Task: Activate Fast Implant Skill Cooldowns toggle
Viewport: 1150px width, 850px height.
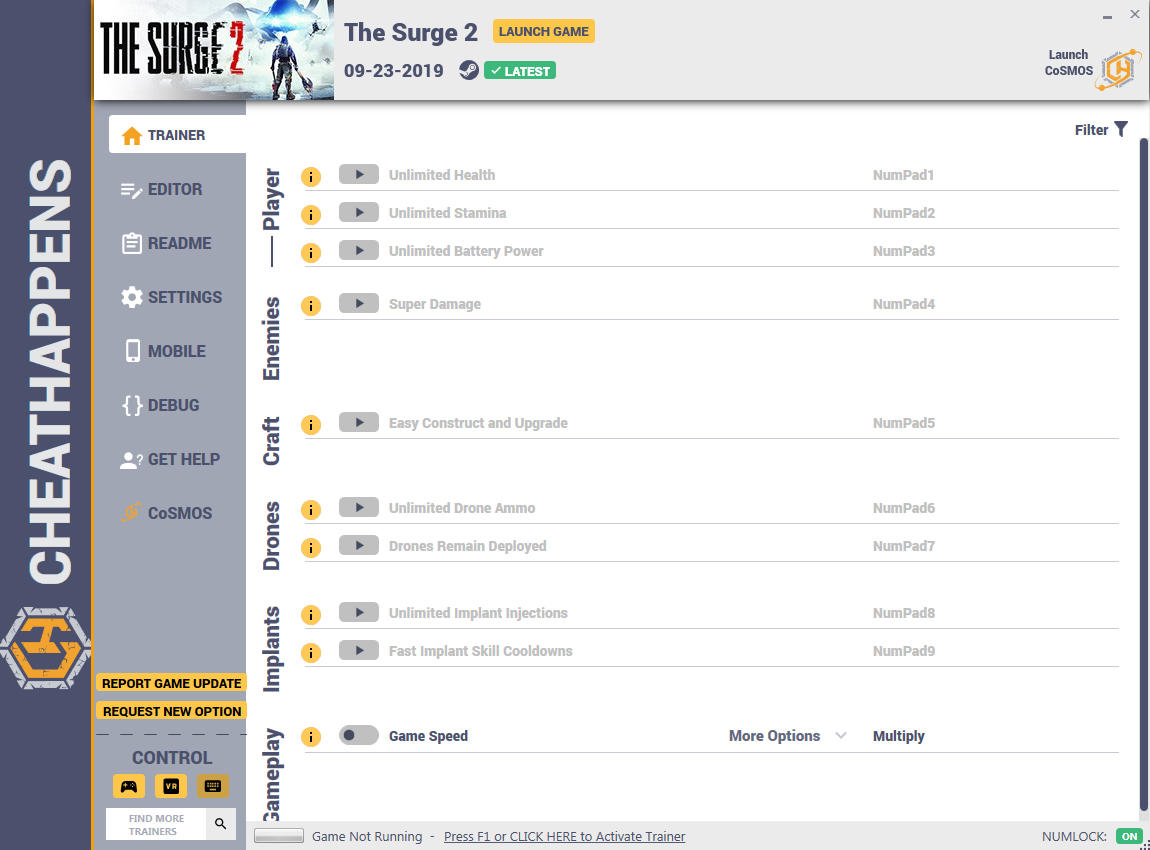Action: tap(359, 651)
